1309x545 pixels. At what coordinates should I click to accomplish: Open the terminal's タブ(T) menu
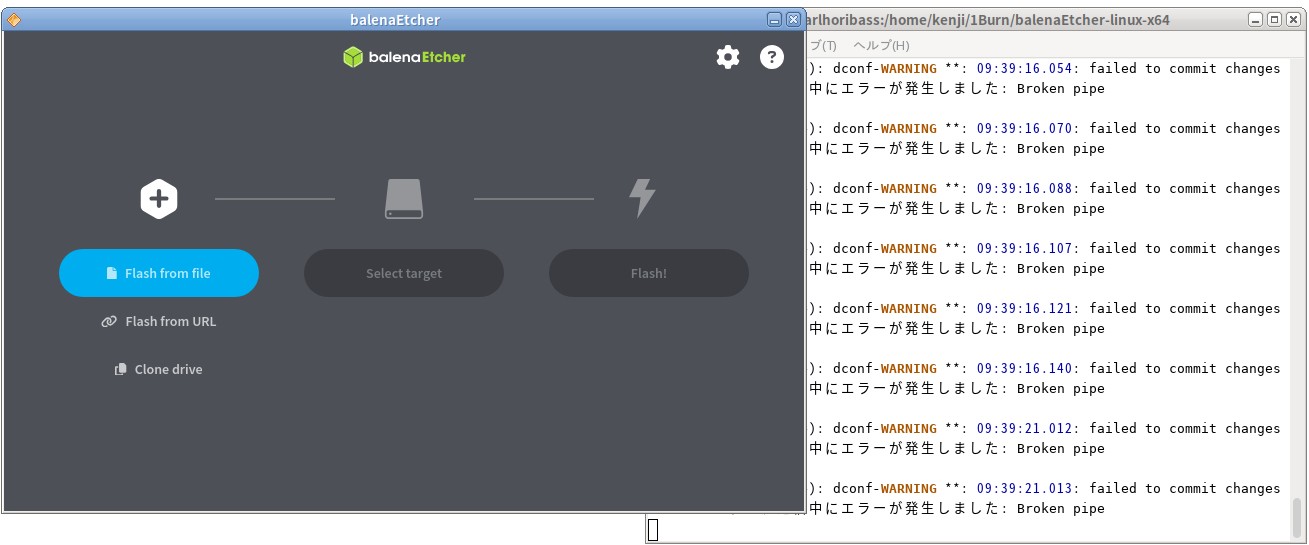click(822, 46)
